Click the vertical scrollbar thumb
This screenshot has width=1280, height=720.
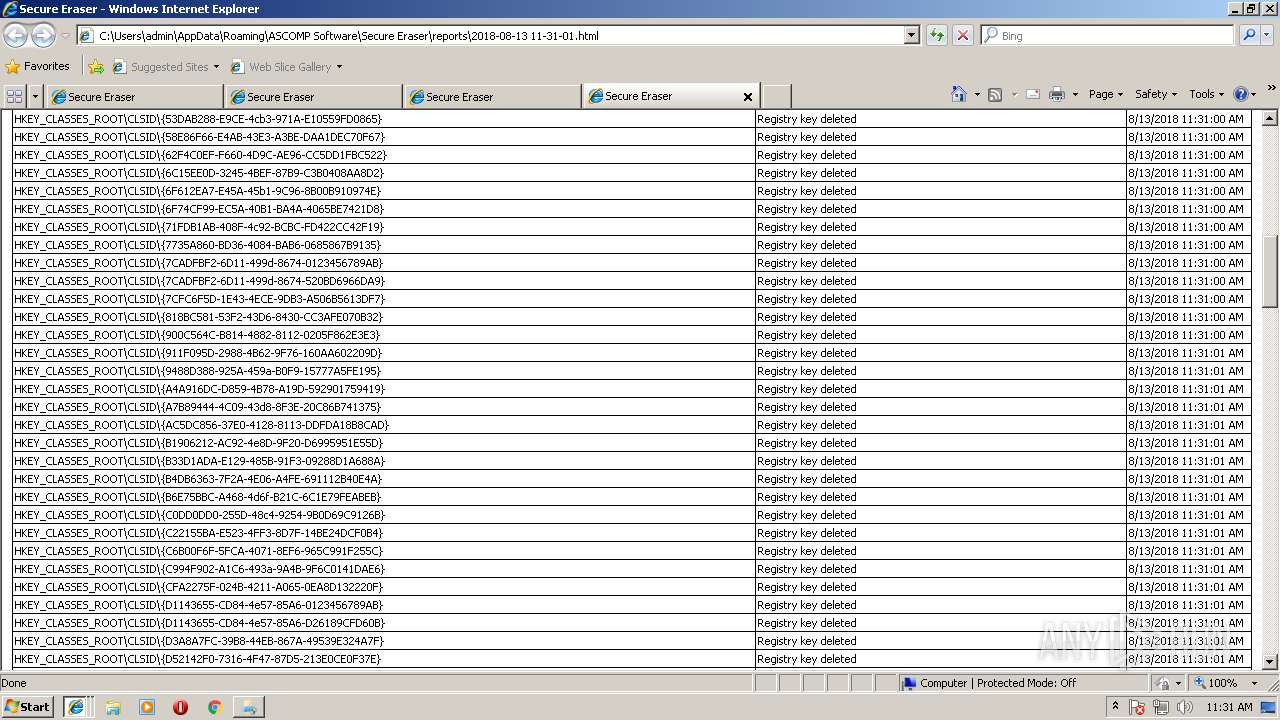pos(1270,271)
